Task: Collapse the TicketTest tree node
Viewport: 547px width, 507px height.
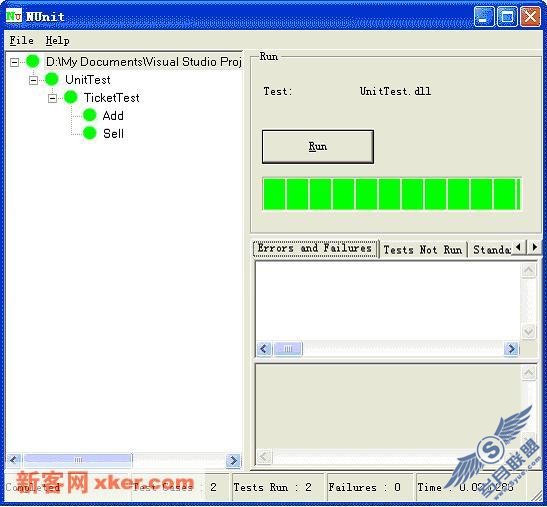Action: click(52, 98)
